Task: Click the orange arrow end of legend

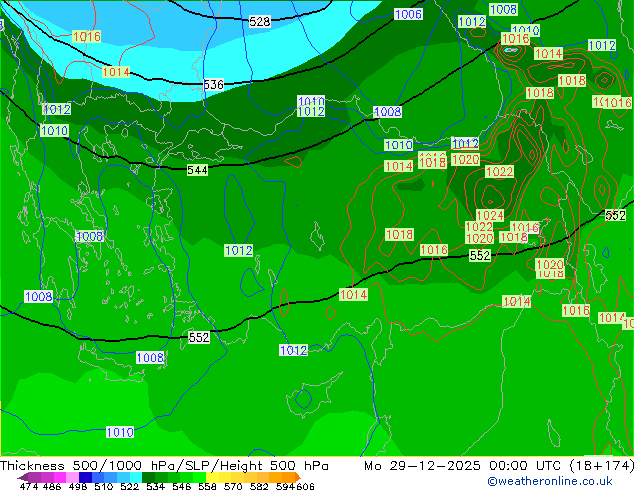Action: tap(298, 477)
